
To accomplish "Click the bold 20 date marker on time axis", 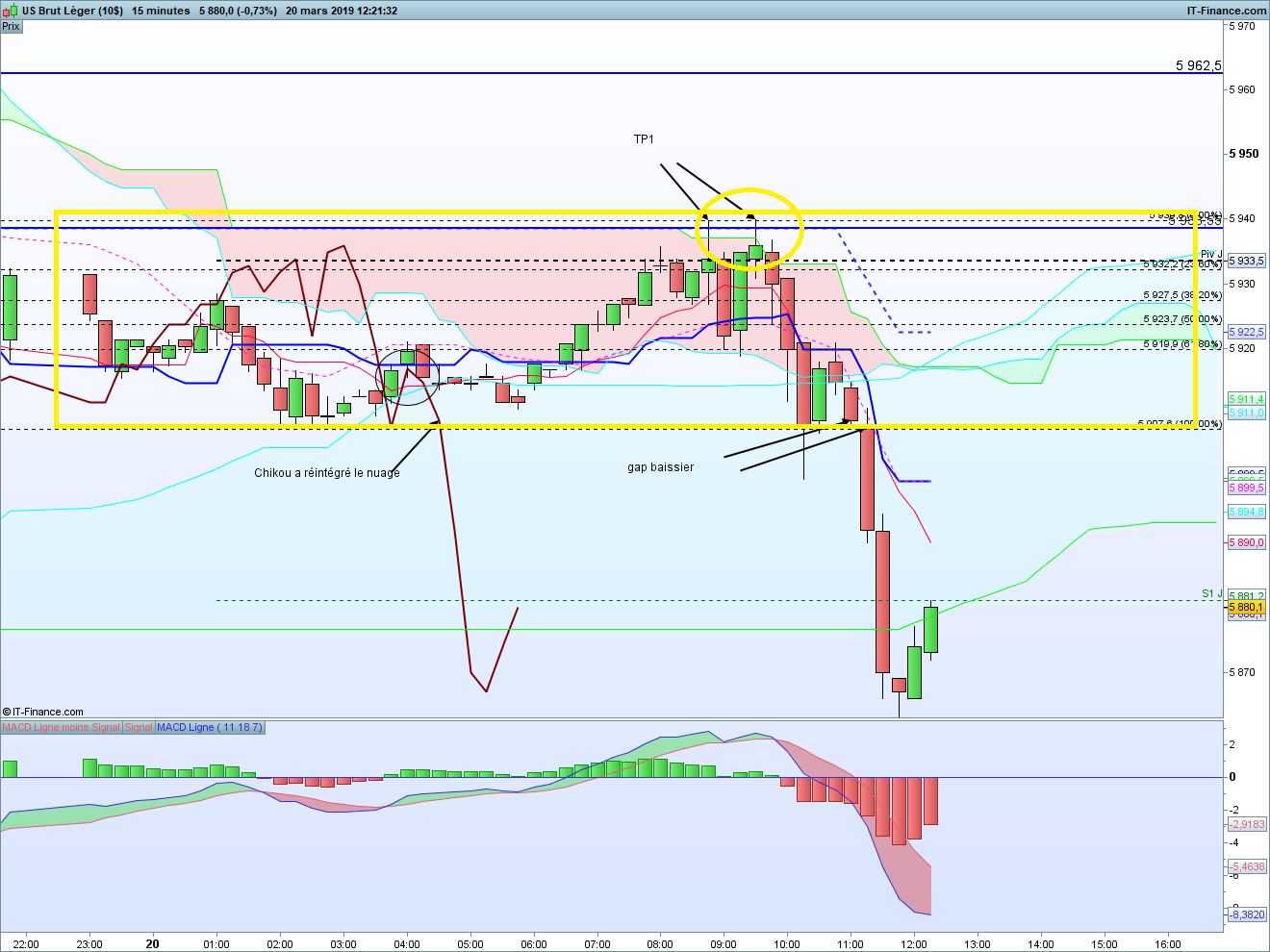I will (153, 944).
